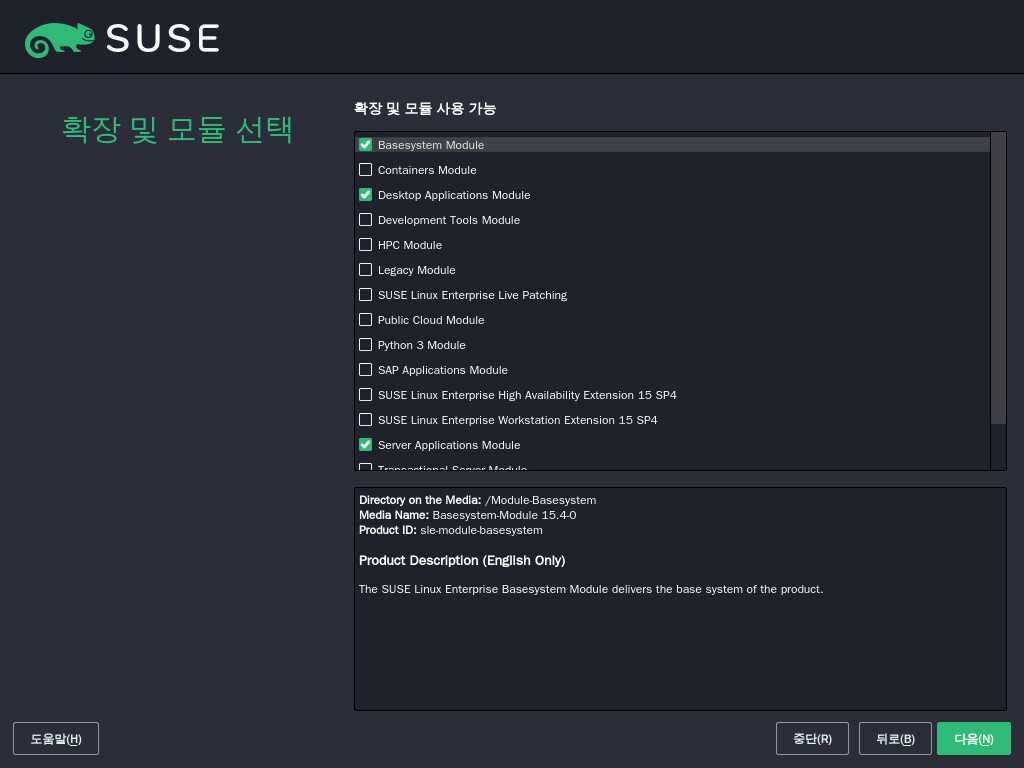Screen dimensions: 1024x768
Task: Check Workstation Extension 15 SP4 box
Action: tap(366, 420)
